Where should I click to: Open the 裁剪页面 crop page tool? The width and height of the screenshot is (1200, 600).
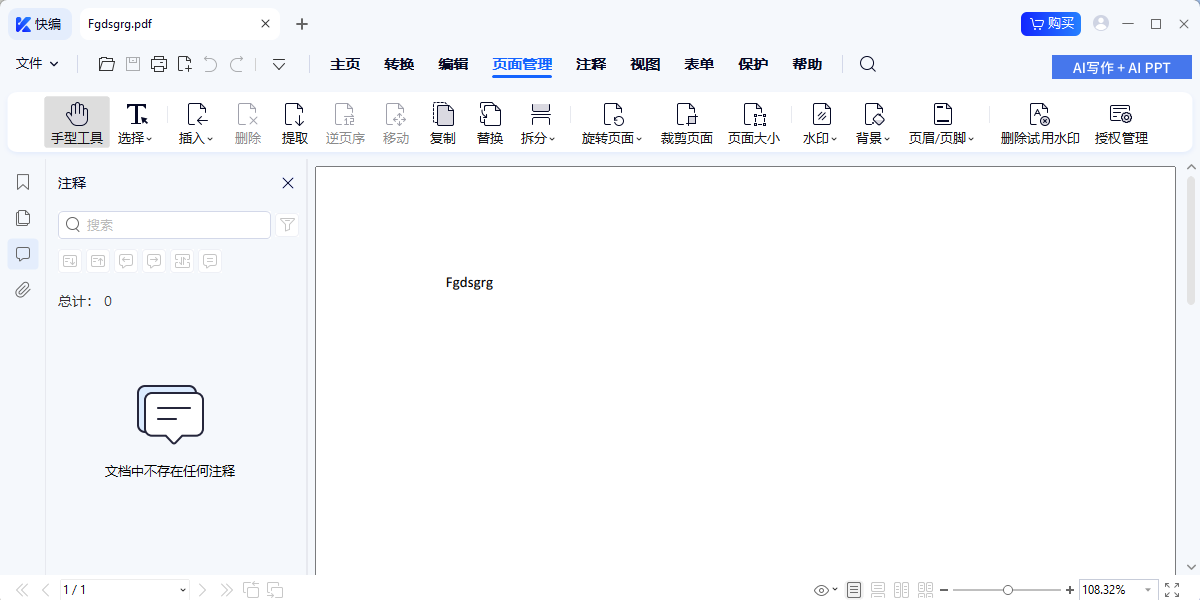(x=686, y=123)
